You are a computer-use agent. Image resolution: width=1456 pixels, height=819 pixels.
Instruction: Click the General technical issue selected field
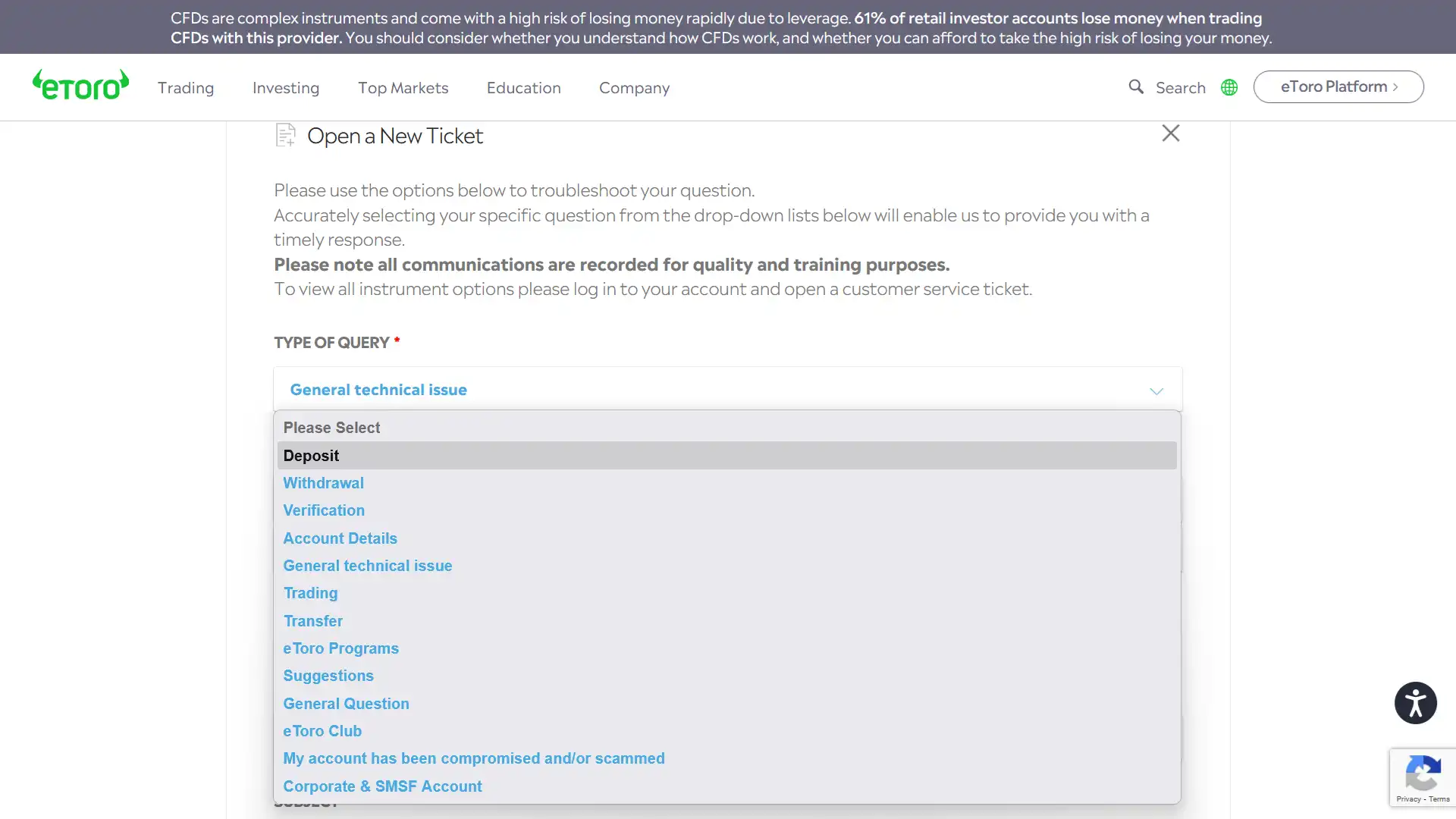(x=728, y=390)
